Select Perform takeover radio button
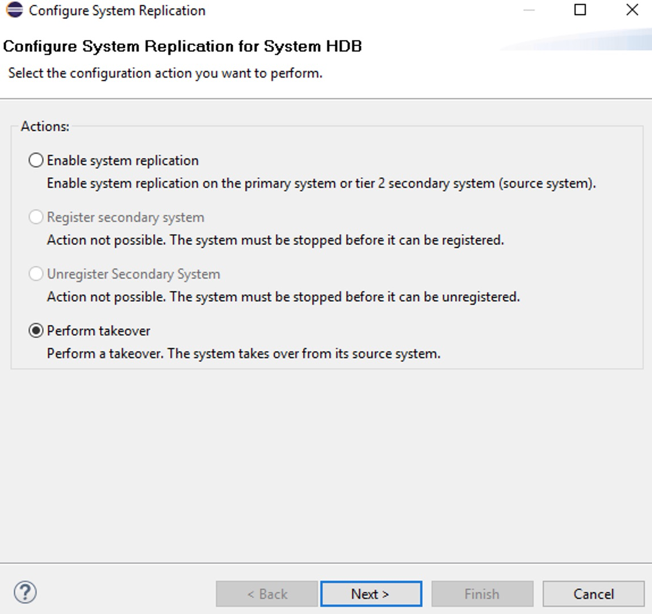The image size is (652, 614). tap(36, 331)
